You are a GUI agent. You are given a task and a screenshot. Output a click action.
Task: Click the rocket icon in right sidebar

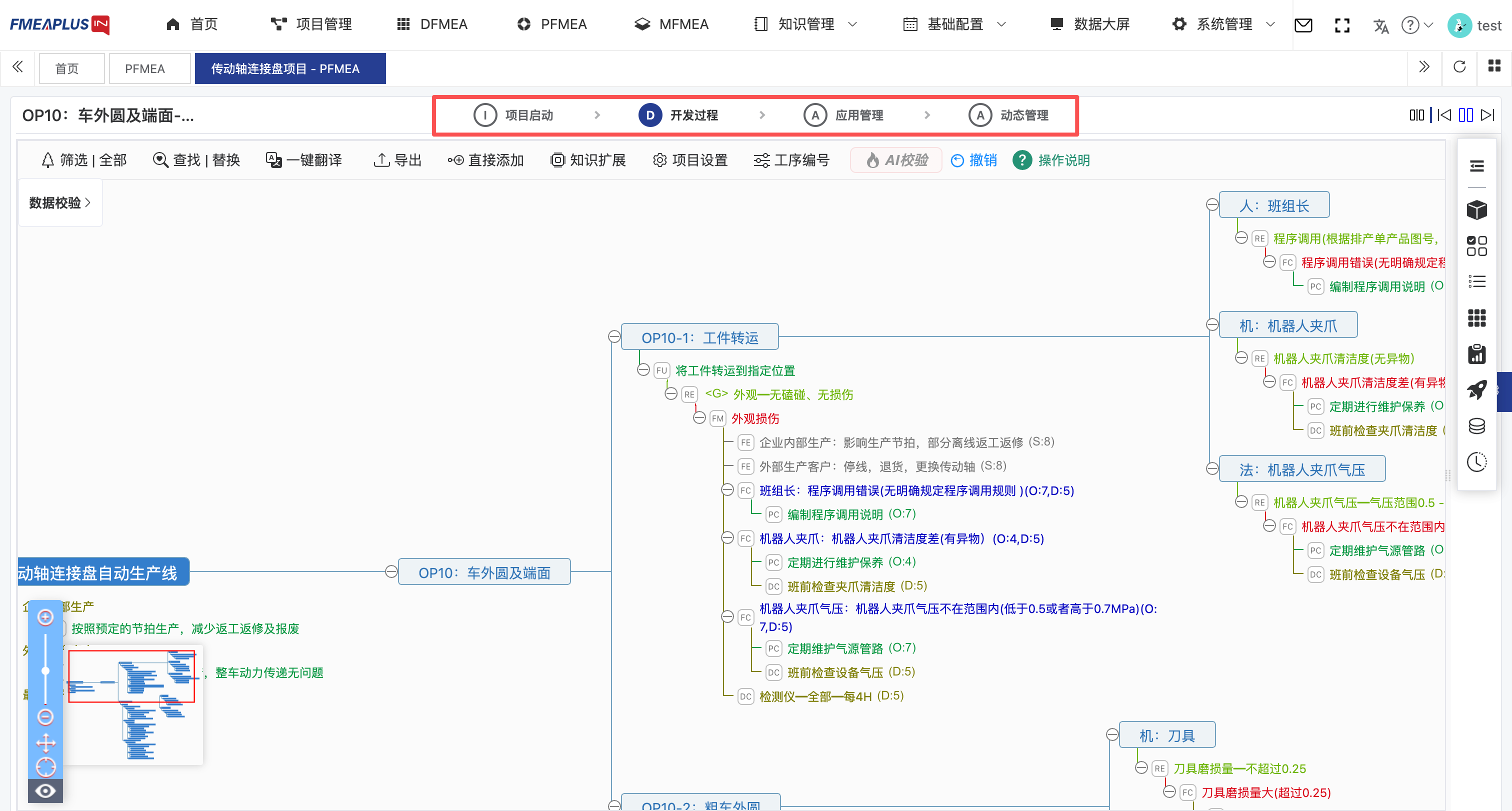click(x=1476, y=389)
